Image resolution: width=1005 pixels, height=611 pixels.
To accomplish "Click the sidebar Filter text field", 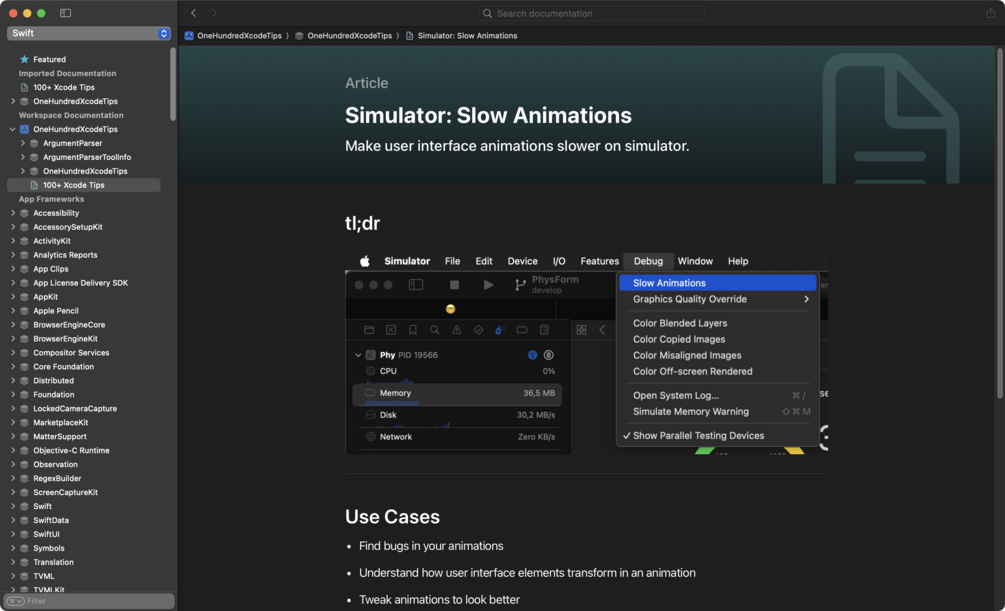I will (x=88, y=601).
